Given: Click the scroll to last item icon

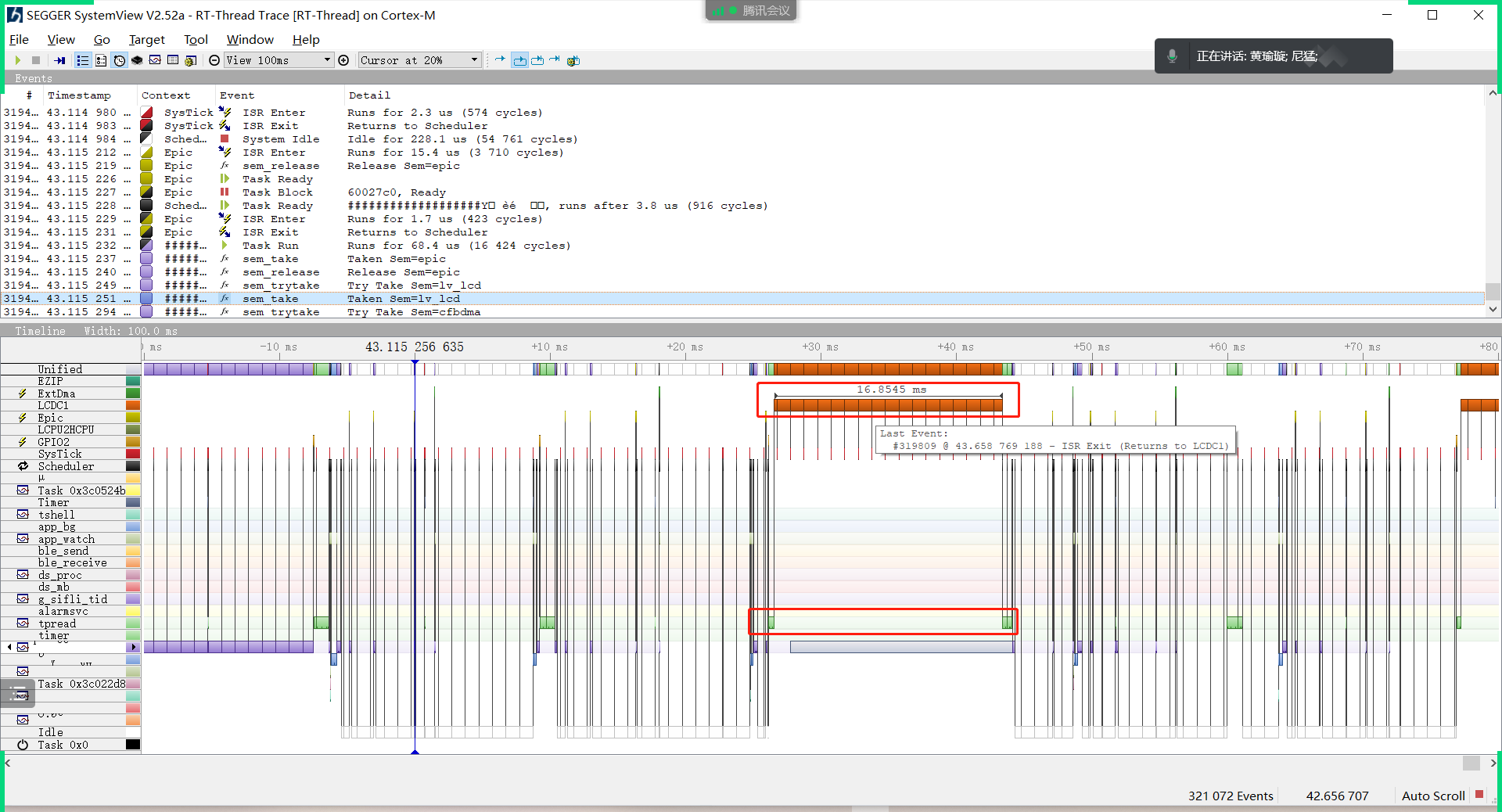Looking at the screenshot, I should [555, 59].
